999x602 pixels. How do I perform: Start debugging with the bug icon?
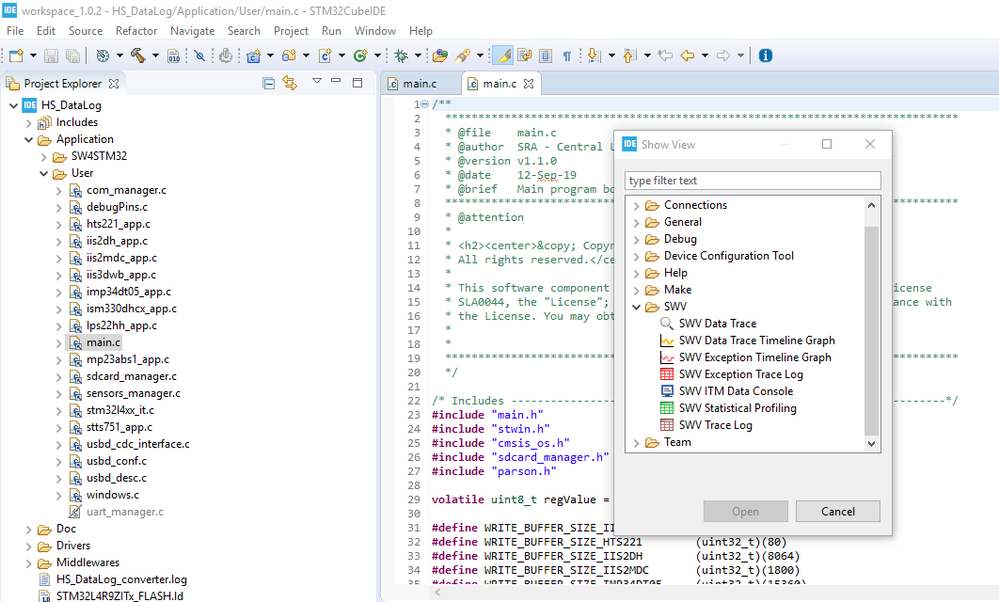coord(401,56)
